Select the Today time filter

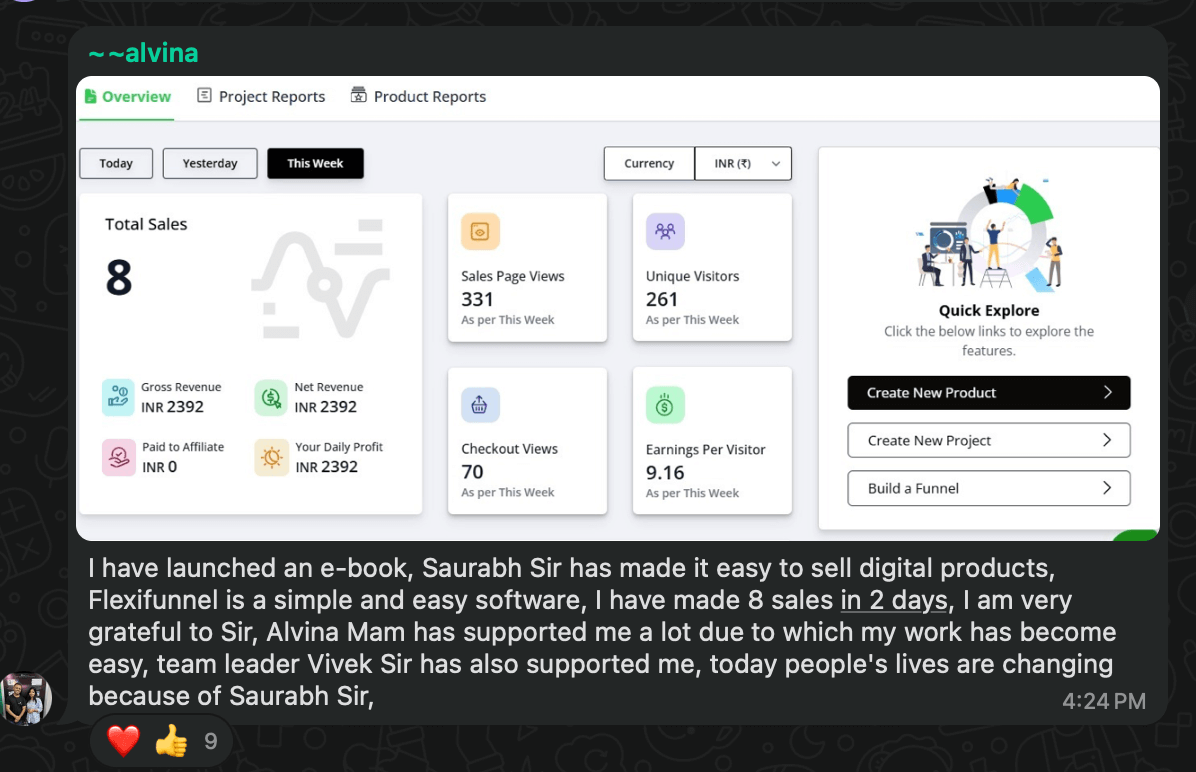(x=116, y=164)
